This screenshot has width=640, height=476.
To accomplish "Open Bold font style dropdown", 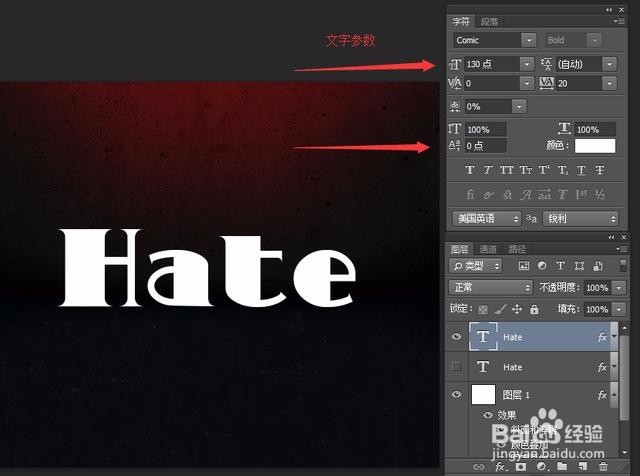I will (x=595, y=40).
